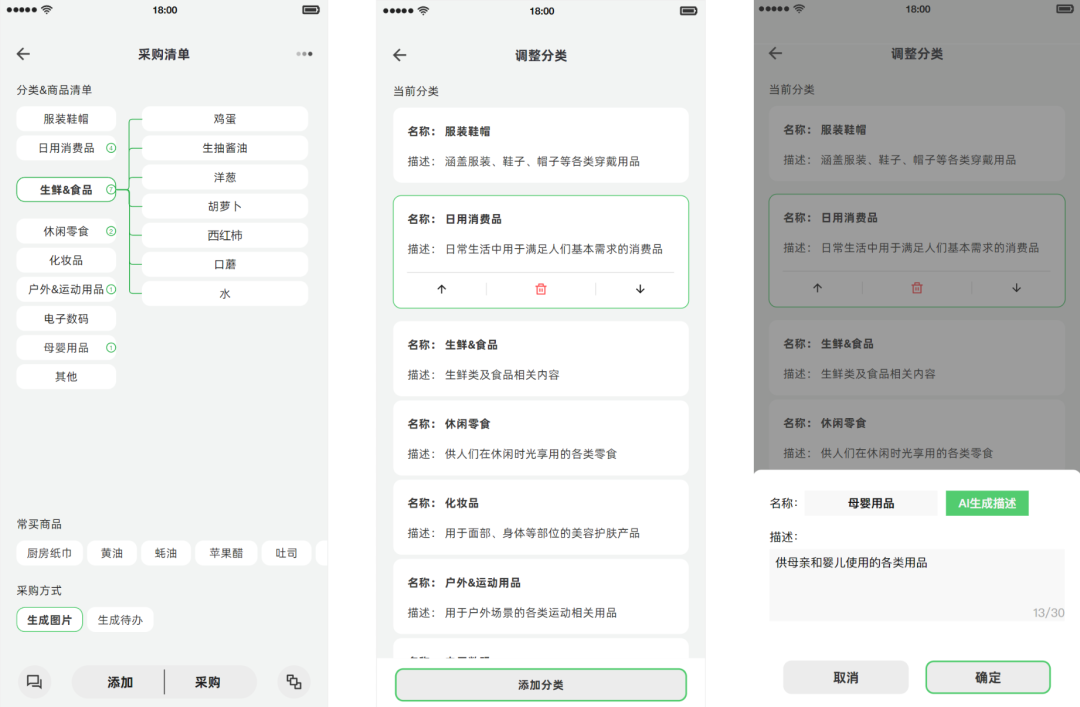Select 生成图片 purchase method
Screen dimensions: 1080x707
point(50,620)
